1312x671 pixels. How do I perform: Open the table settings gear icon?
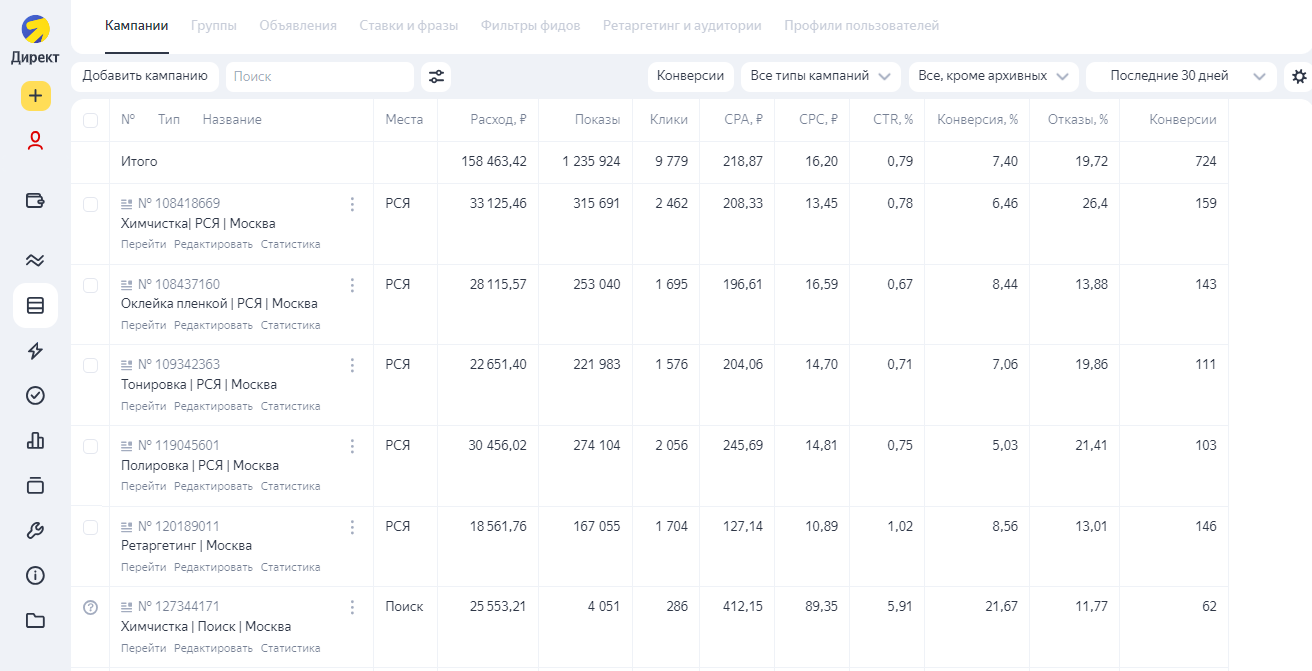click(1299, 76)
